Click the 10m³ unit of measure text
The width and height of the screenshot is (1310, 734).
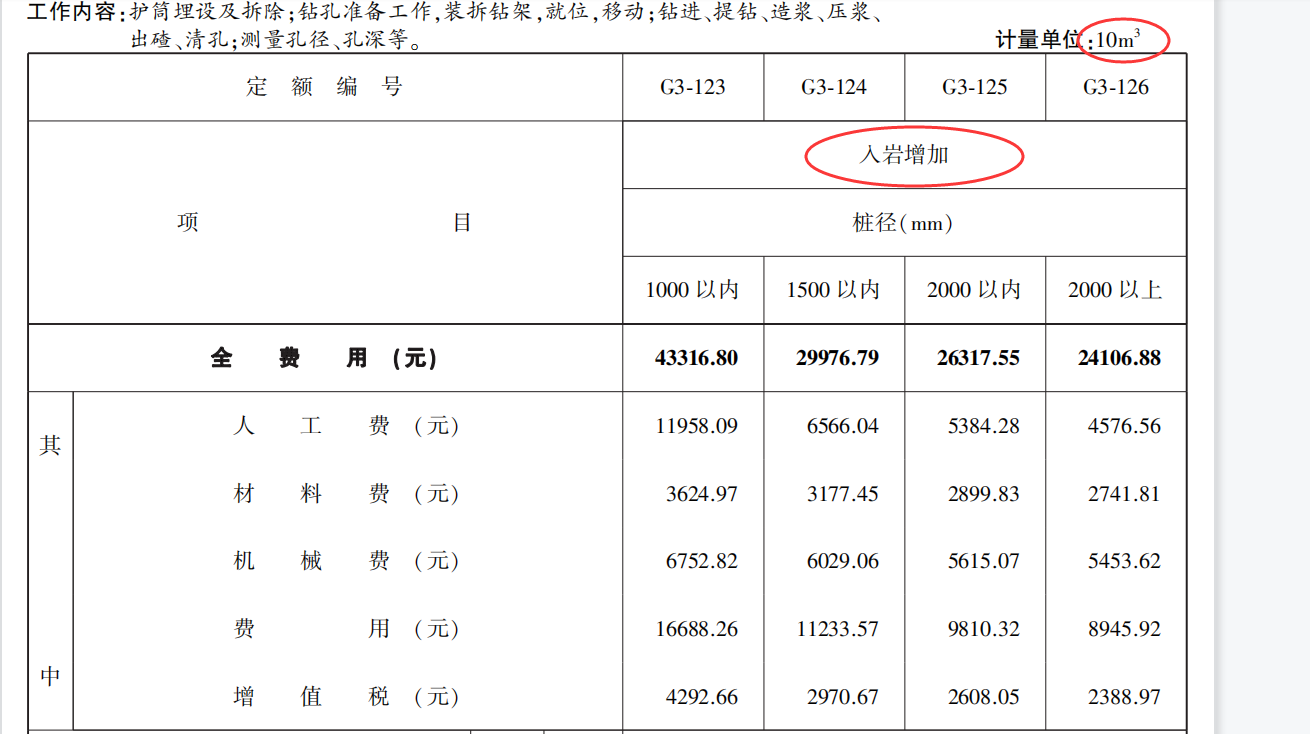(1118, 40)
